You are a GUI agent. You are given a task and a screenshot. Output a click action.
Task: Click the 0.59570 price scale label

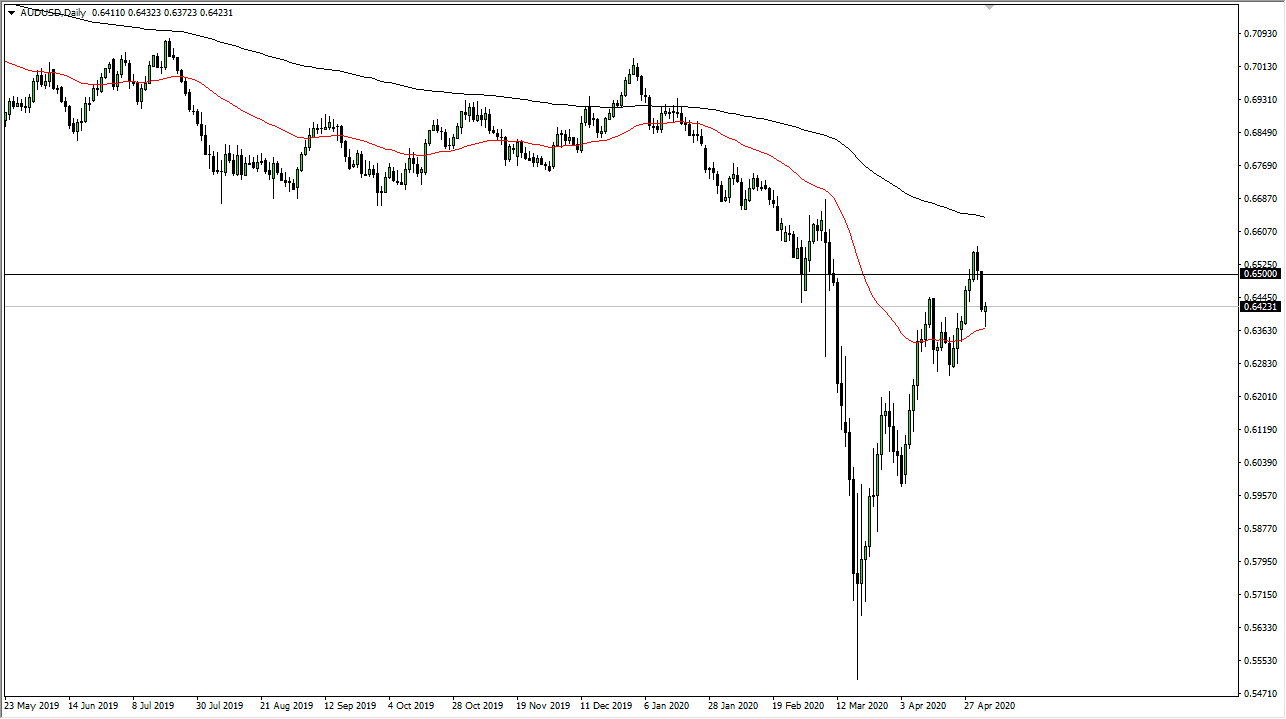coord(1260,496)
